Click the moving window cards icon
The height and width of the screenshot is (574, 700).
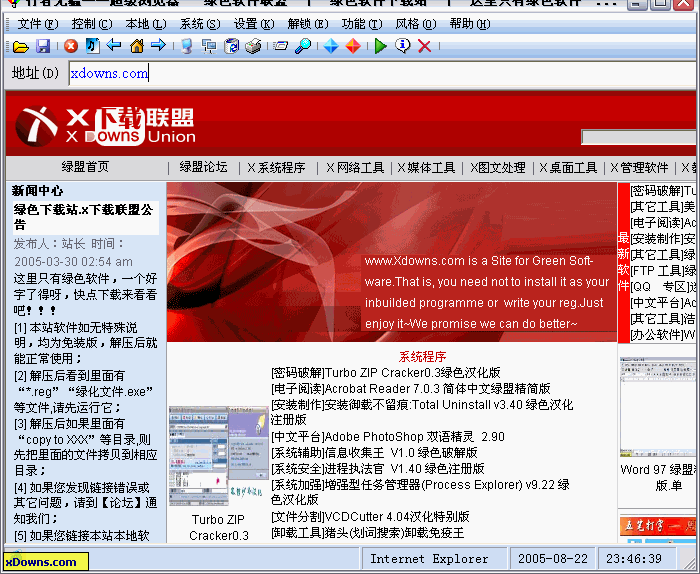pos(280,46)
